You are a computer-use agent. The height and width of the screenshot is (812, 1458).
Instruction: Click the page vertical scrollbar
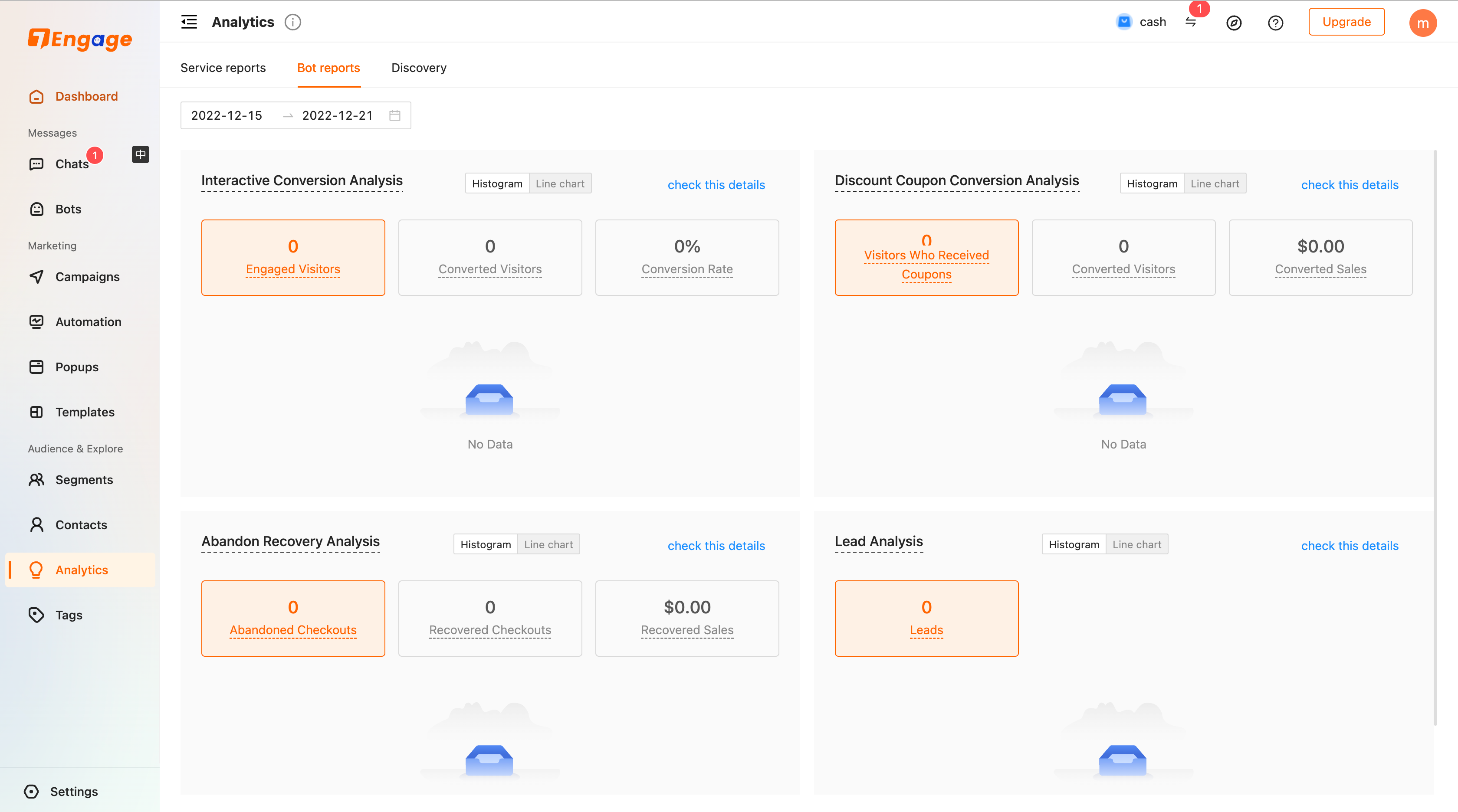(1435, 437)
